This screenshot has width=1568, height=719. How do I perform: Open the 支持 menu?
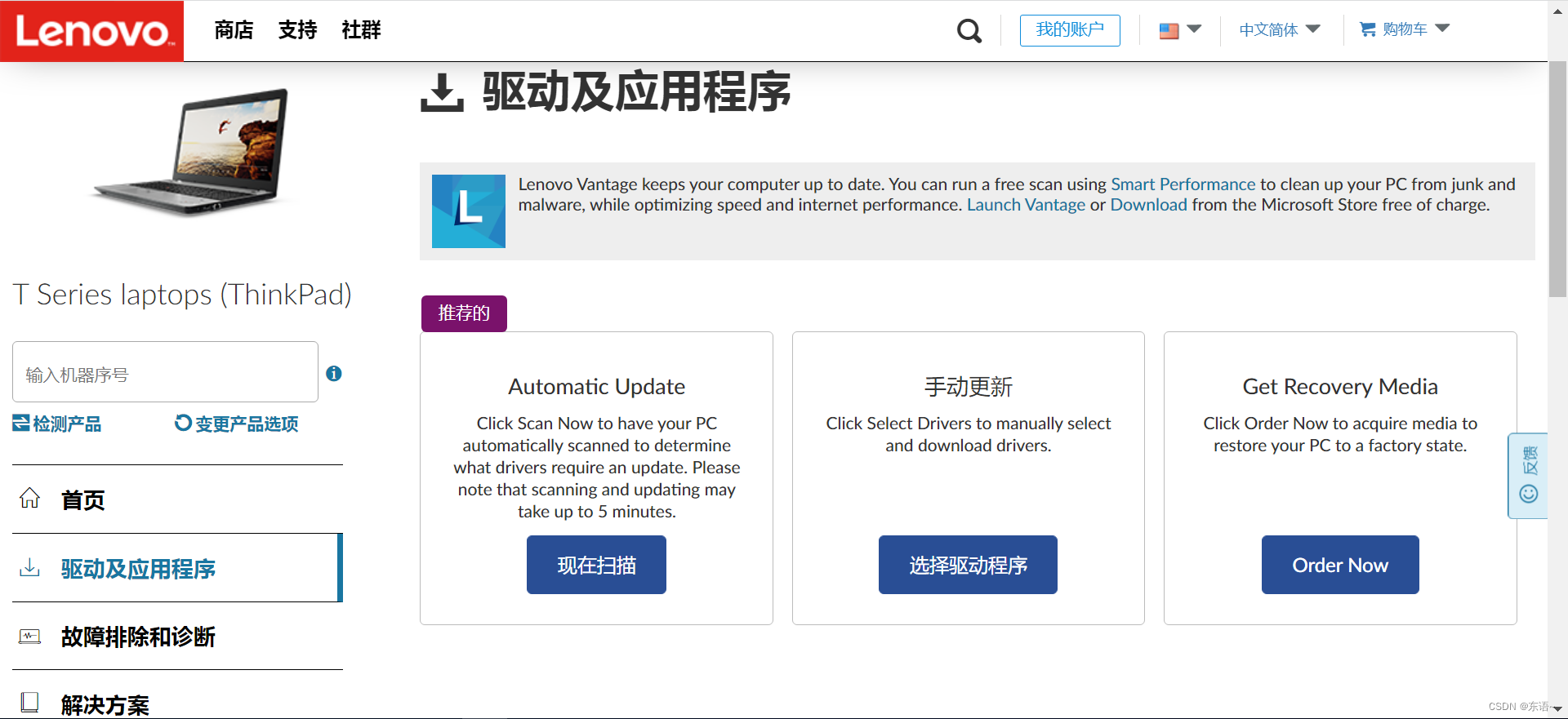click(x=297, y=30)
